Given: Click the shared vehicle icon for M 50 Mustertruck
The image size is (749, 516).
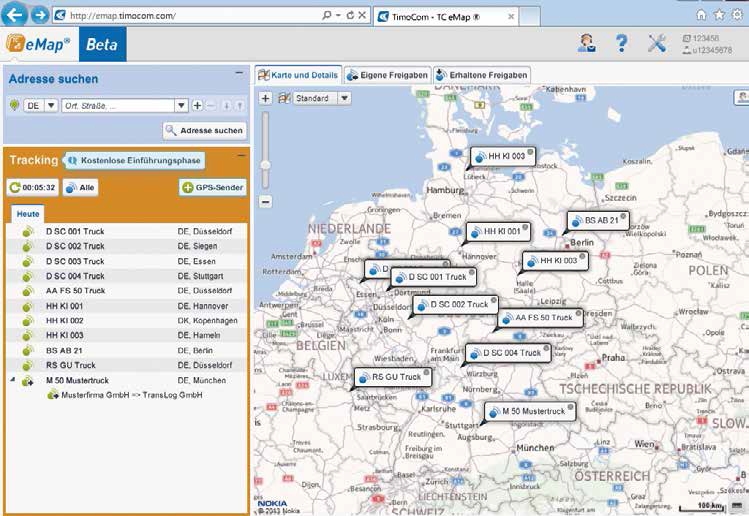Looking at the screenshot, I should (28, 381).
